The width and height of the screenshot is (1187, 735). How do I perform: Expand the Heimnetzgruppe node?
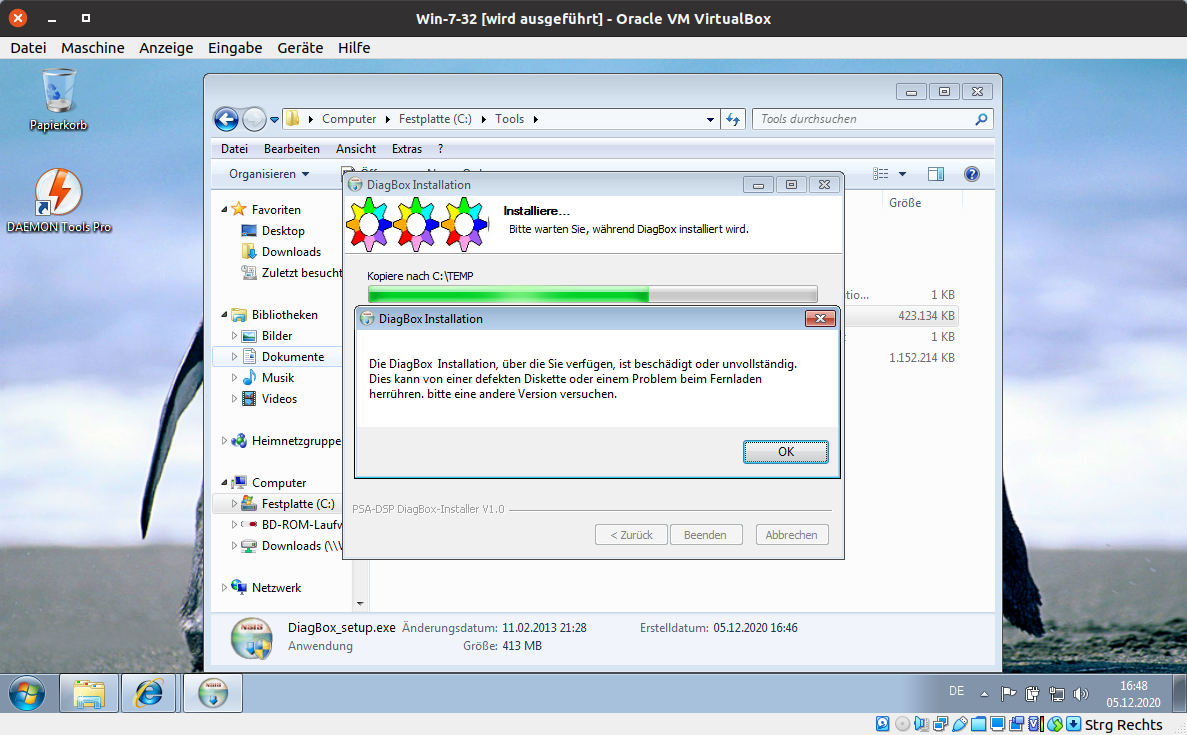pyautogui.click(x=224, y=441)
